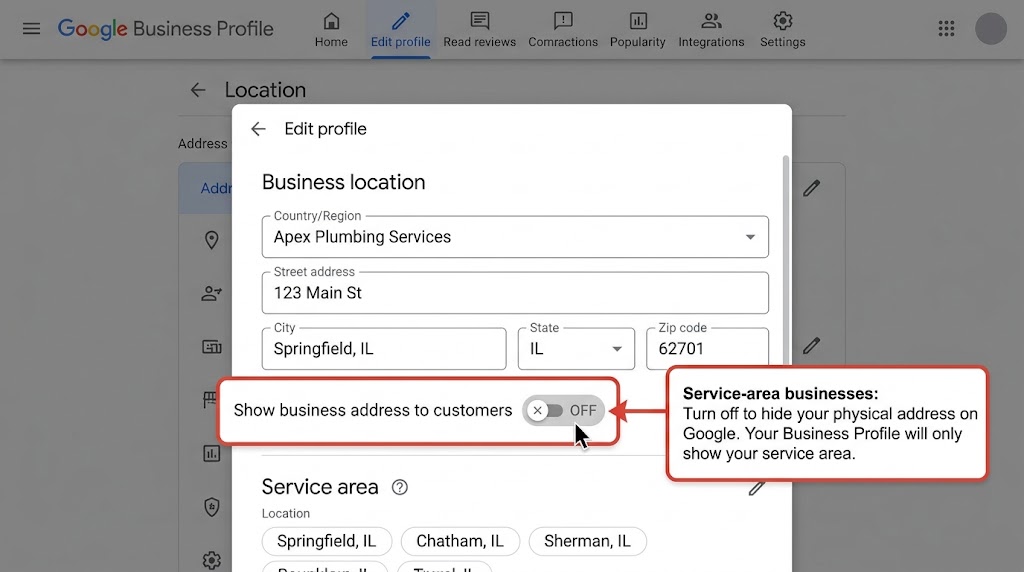
Task: Toggle Show business address to customers
Action: pos(564,410)
